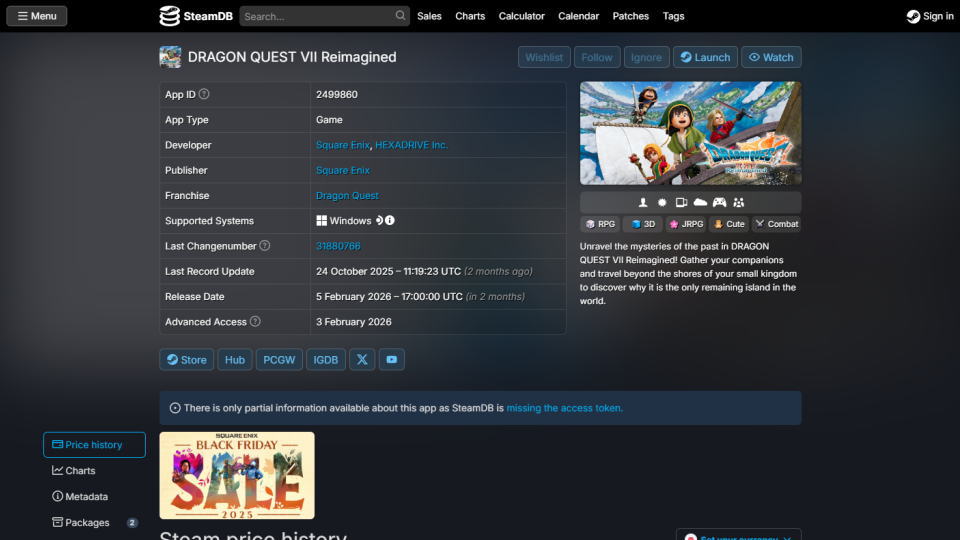
Task: Toggle Watch for this game
Action: (x=771, y=57)
